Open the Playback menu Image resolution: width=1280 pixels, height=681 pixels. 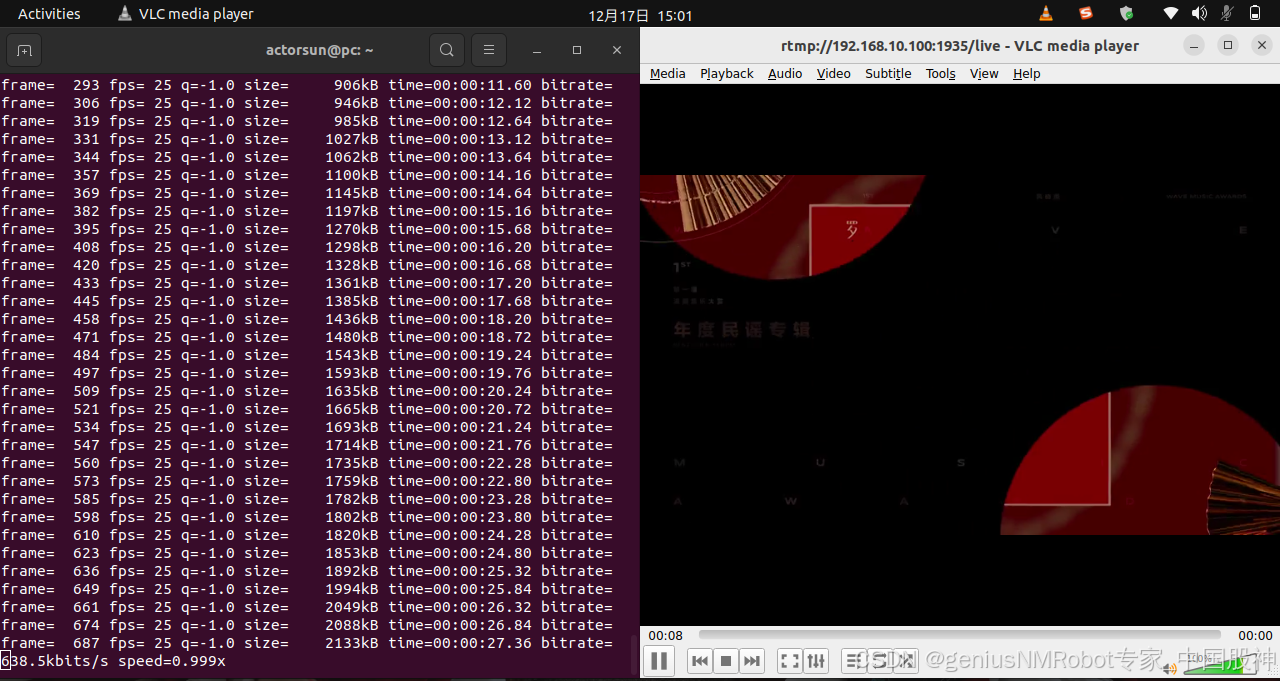click(x=726, y=73)
